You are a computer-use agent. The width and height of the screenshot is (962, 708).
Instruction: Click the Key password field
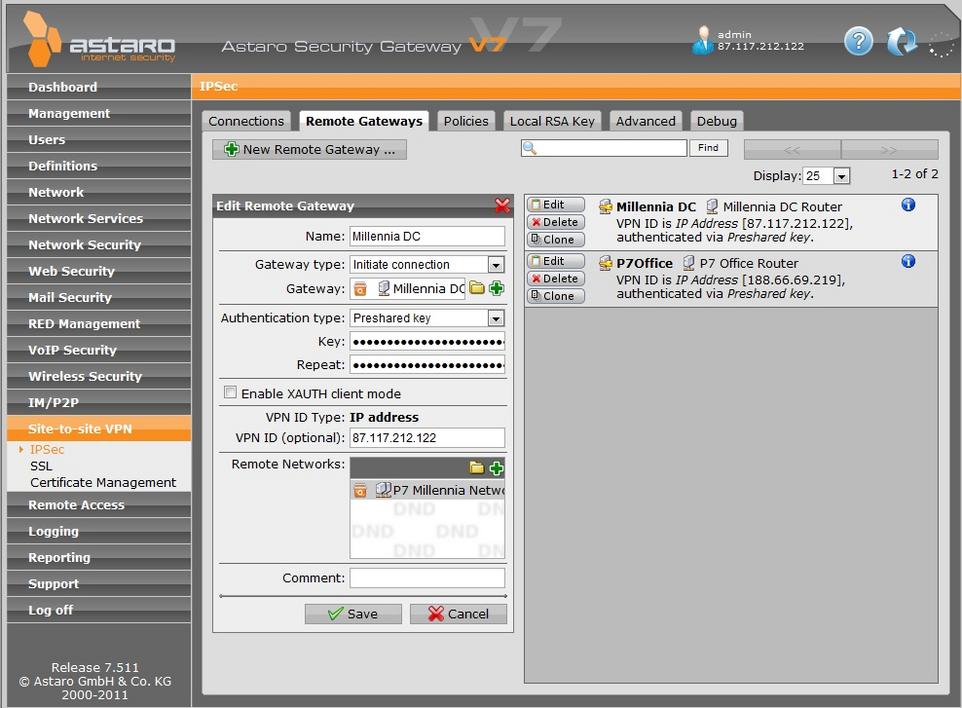[x=427, y=341]
